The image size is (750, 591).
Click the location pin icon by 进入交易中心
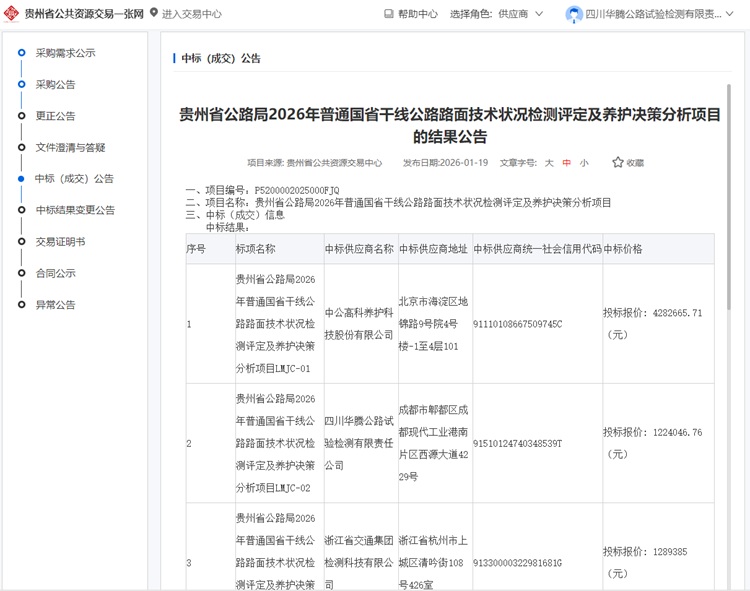pyautogui.click(x=154, y=12)
